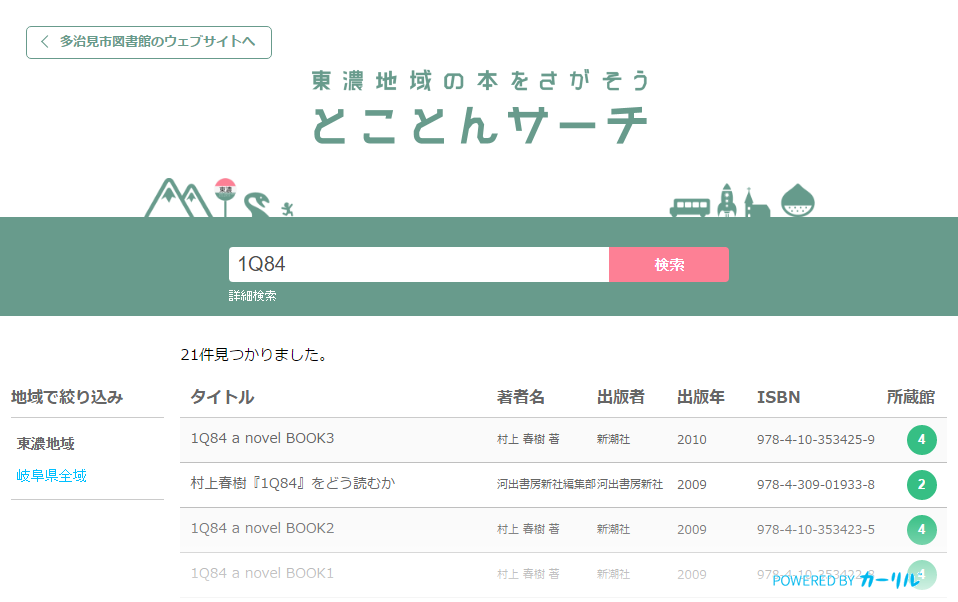Open holdings badge 4 for 1Q84 BOOK3
Image resolution: width=958 pixels, height=602 pixels.
point(921,439)
